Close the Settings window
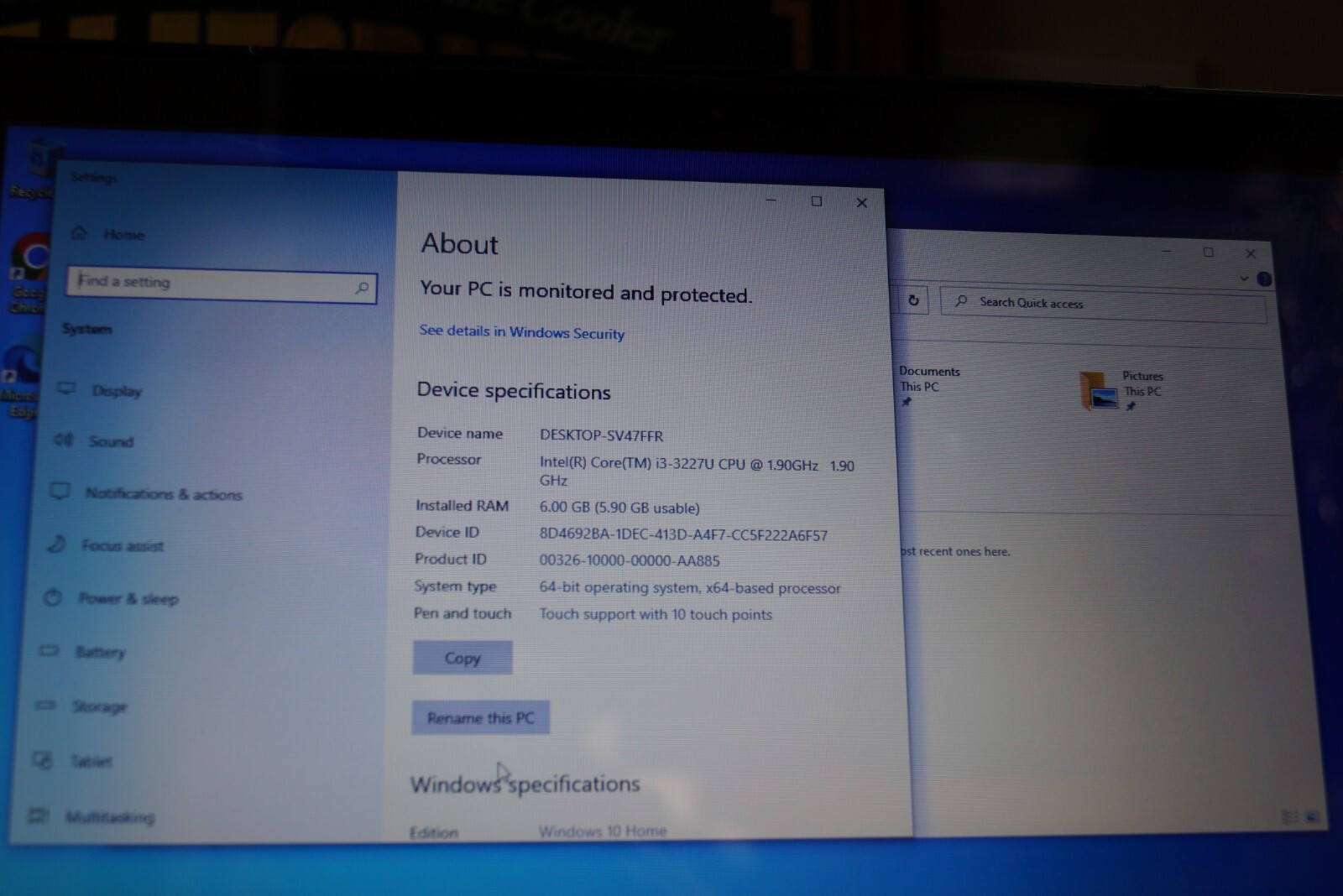Viewport: 1343px width, 896px height. 861,203
